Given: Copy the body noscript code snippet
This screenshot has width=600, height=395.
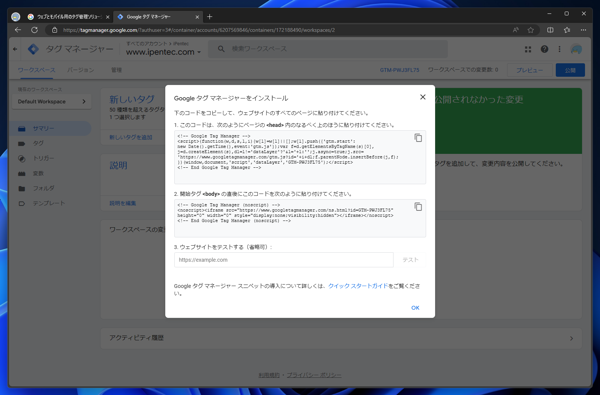Looking at the screenshot, I should pos(418,207).
